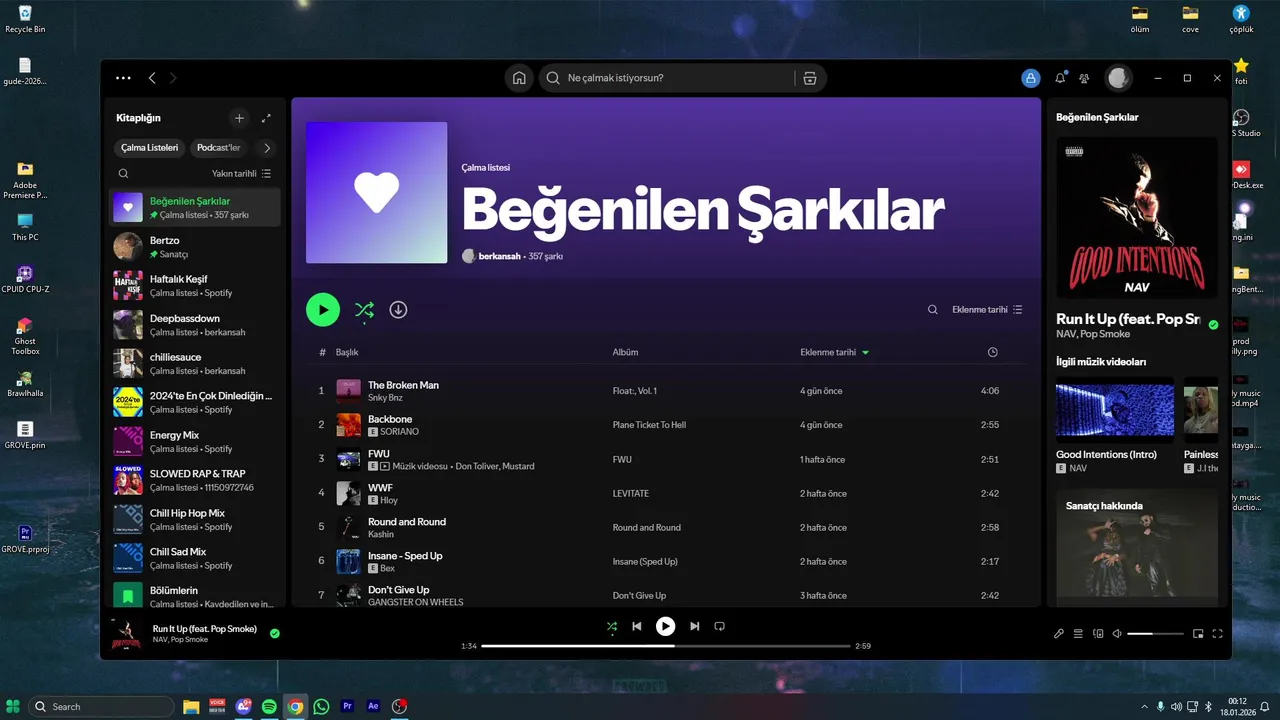The width and height of the screenshot is (1280, 720).
Task: Open the 'Float:, Vol. 1' album link
Action: [x=635, y=391]
